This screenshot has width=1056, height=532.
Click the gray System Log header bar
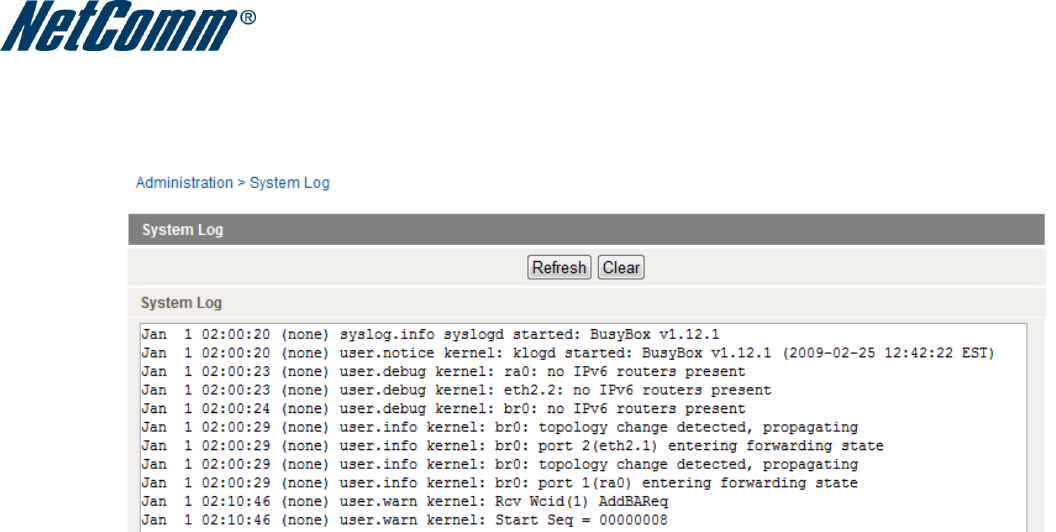588,230
